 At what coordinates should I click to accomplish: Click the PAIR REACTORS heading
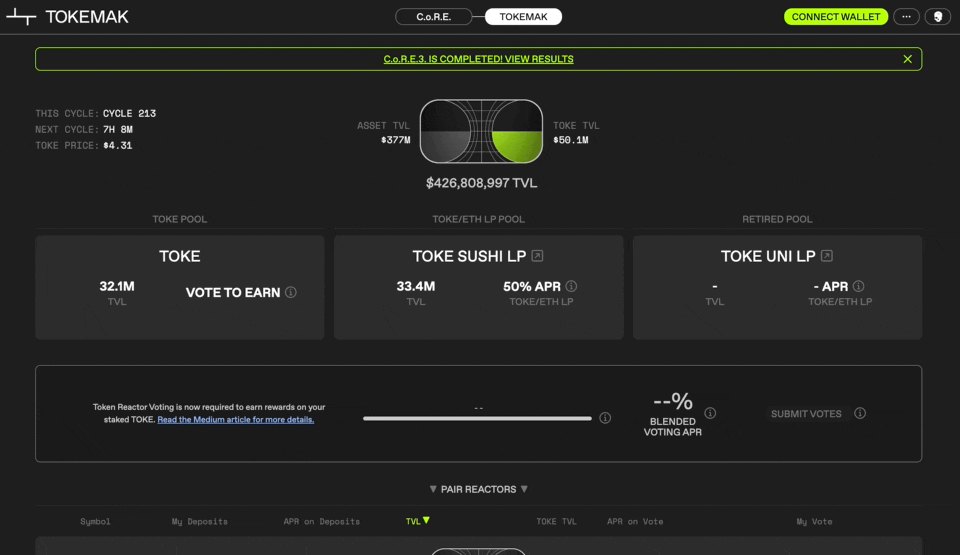point(478,489)
